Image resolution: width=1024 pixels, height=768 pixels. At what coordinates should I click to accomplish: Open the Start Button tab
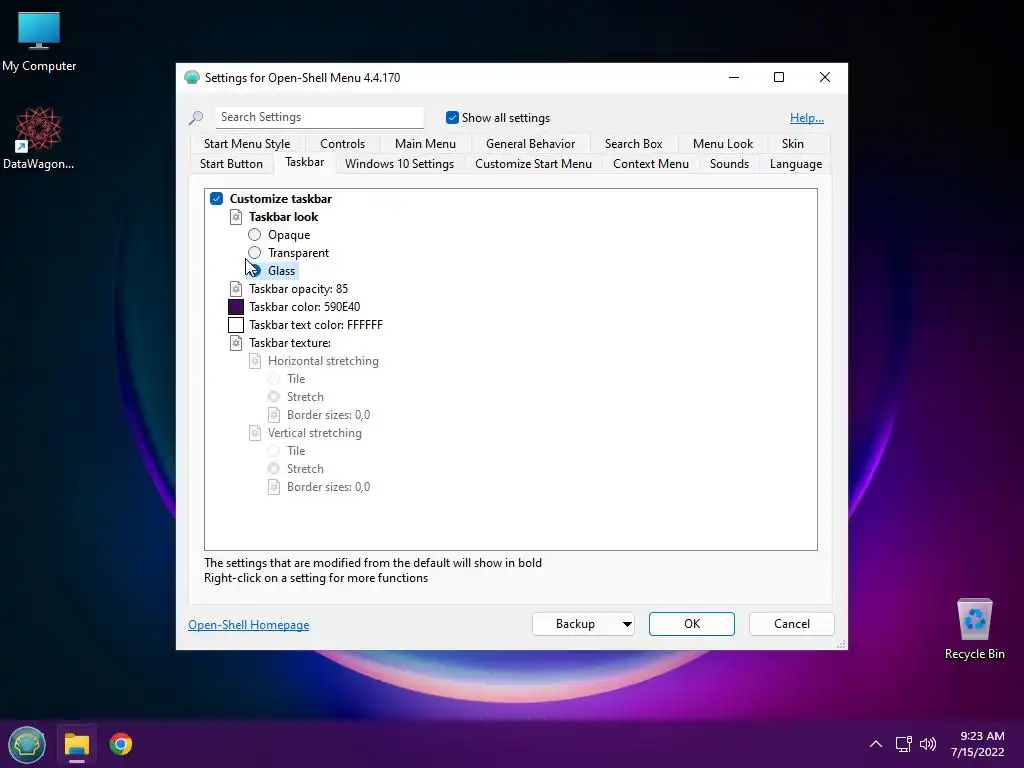click(231, 164)
